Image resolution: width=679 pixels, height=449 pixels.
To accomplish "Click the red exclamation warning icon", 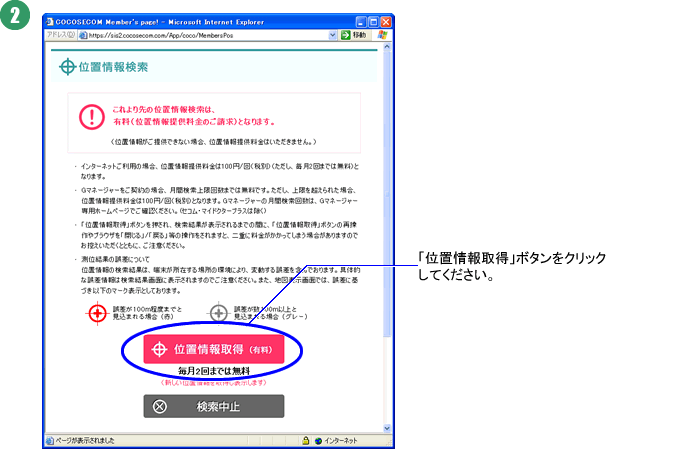I will click(x=92, y=117).
